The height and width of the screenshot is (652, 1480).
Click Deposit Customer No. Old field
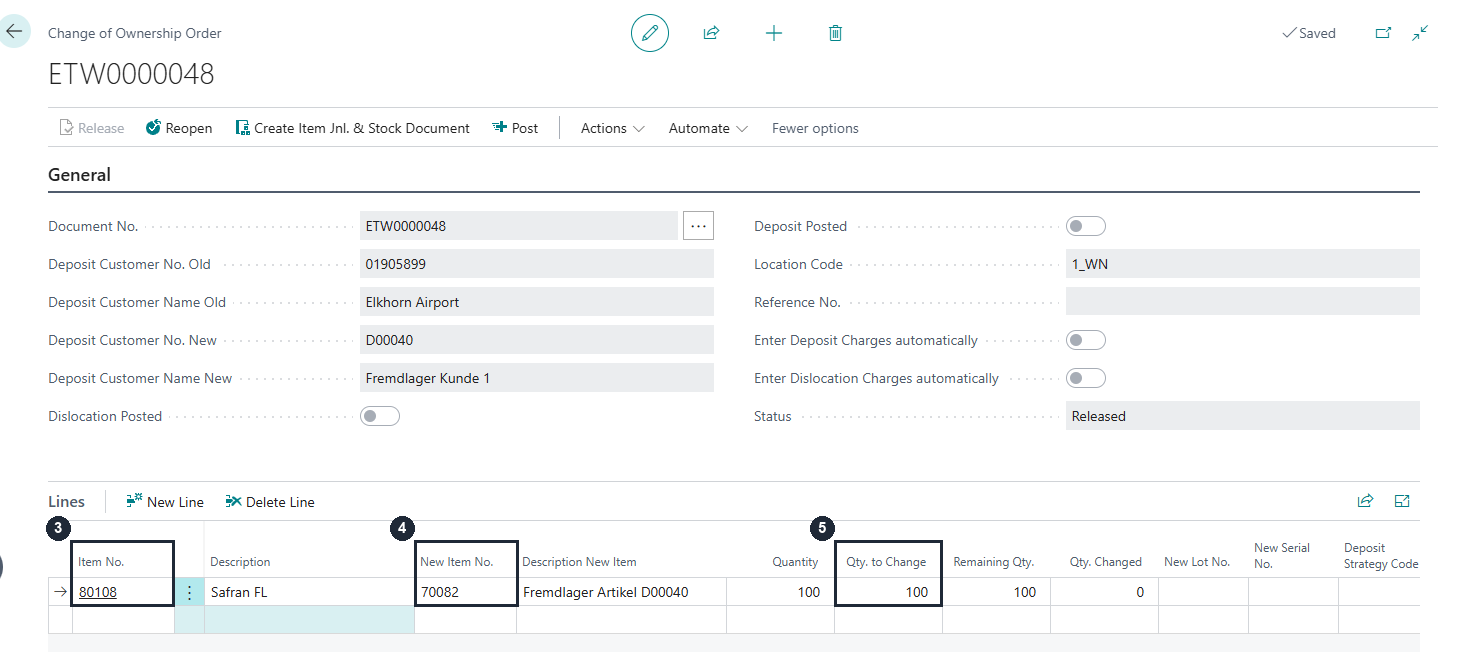[x=537, y=264]
